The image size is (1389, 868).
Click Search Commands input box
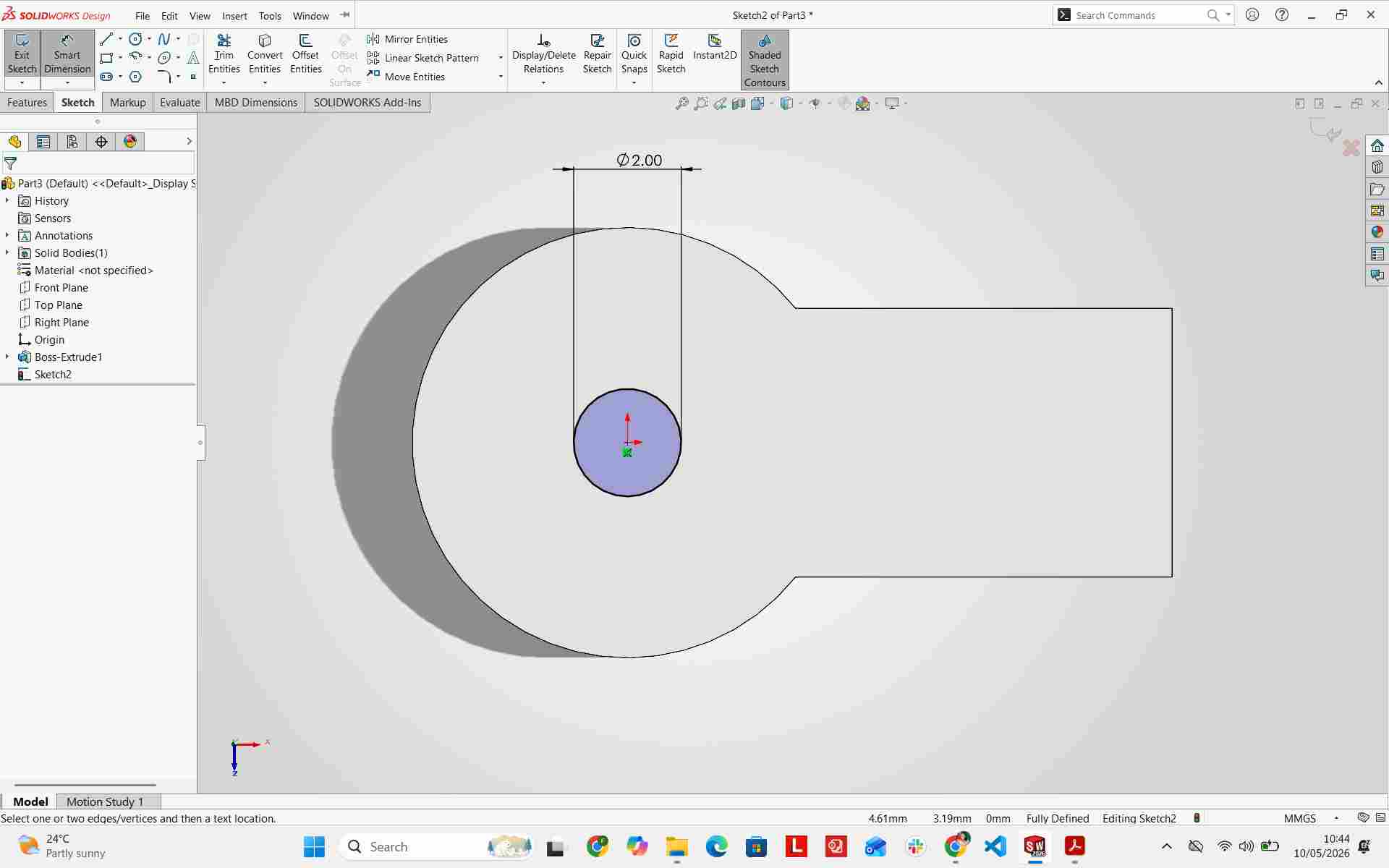click(x=1138, y=15)
